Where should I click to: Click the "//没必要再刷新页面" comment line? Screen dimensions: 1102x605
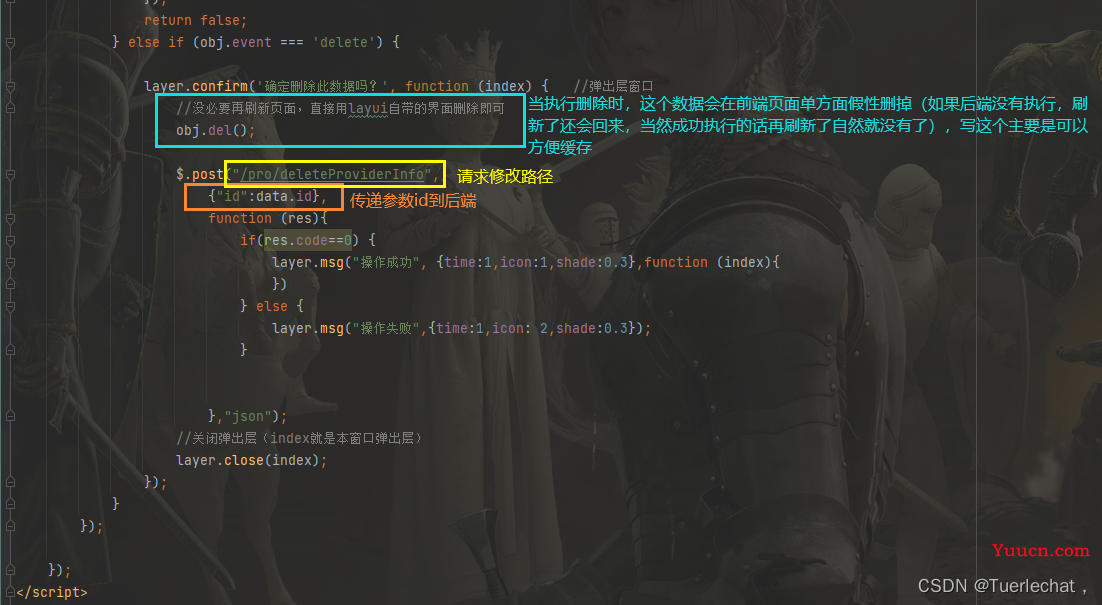click(x=340, y=108)
